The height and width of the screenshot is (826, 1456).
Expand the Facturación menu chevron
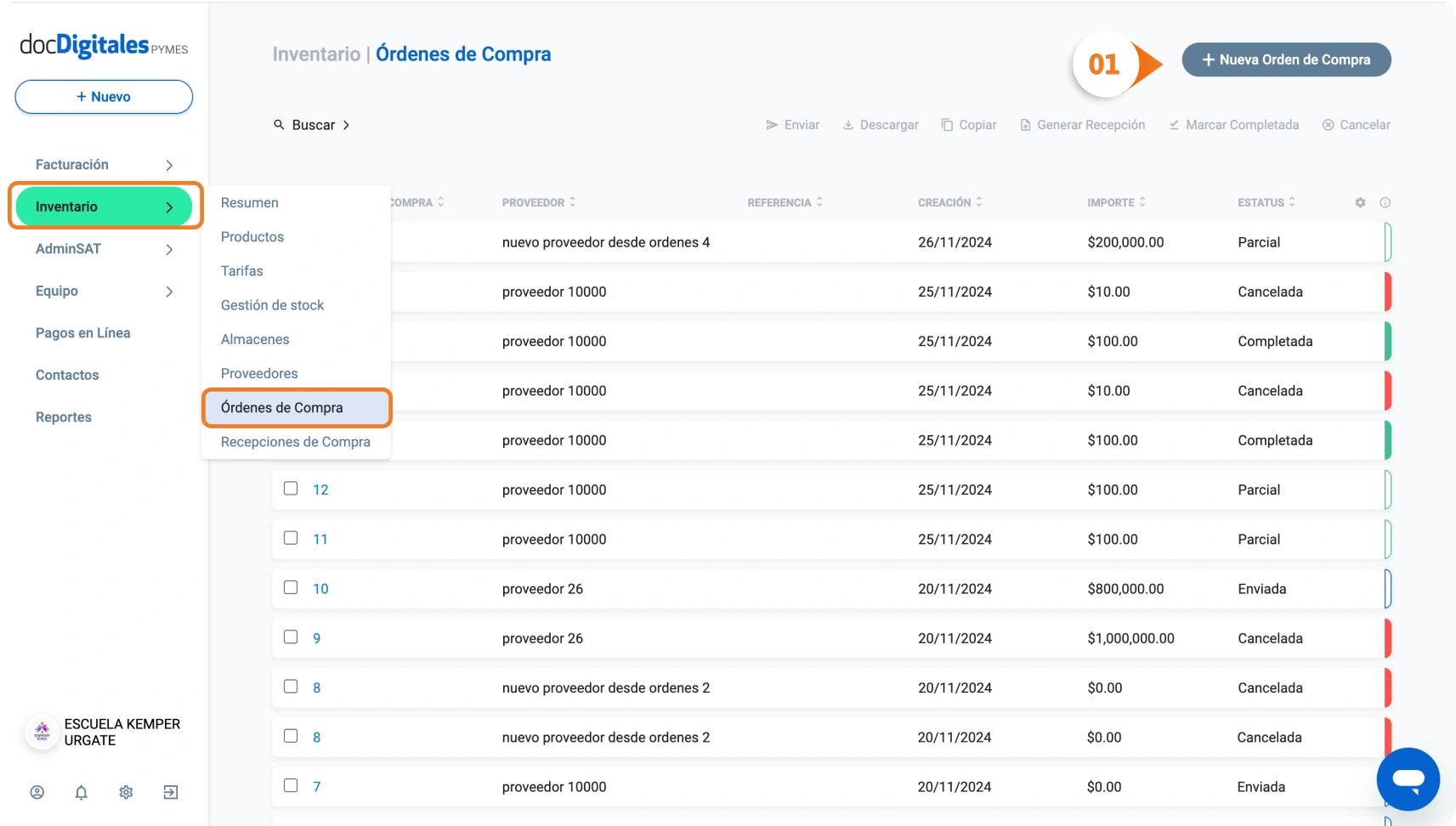[169, 165]
